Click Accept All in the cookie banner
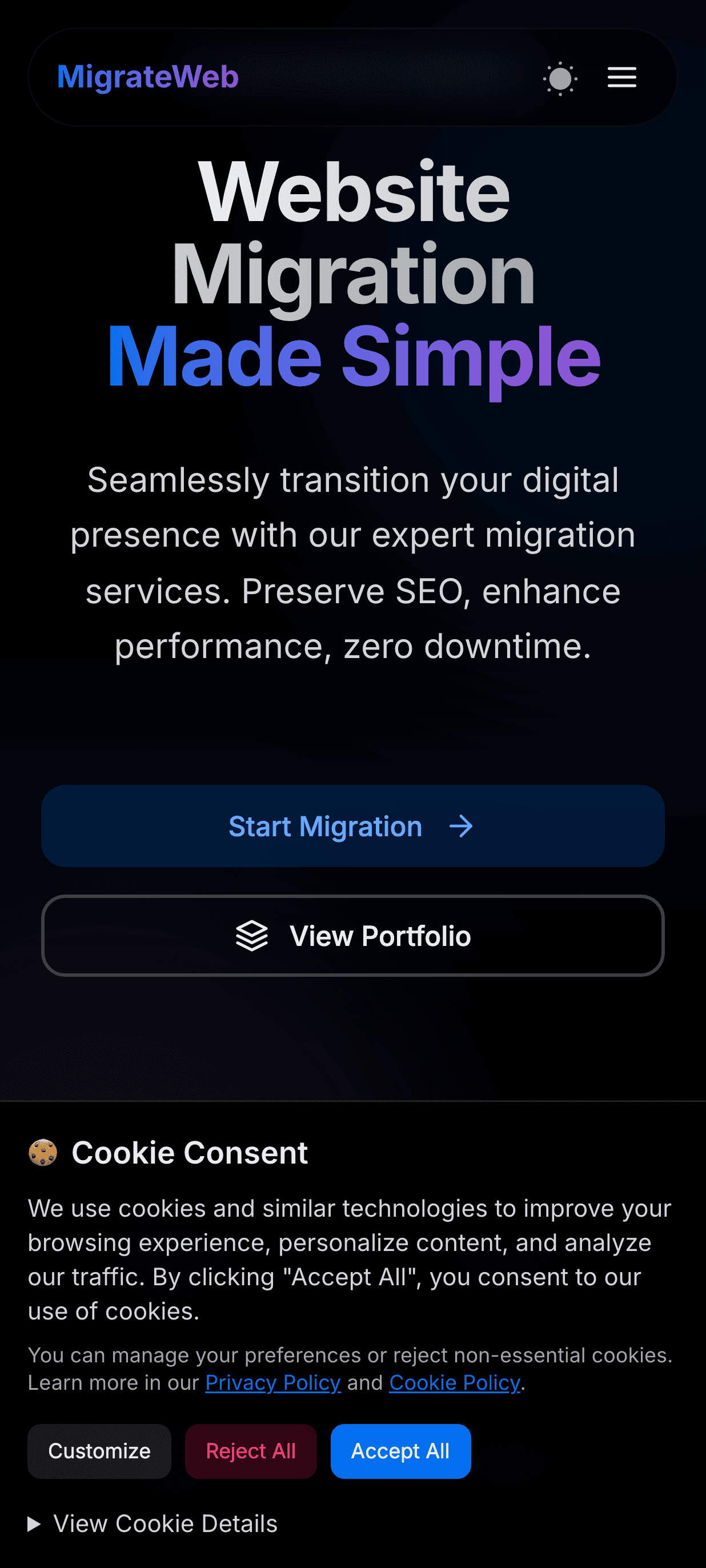The image size is (706, 1568). [x=400, y=1451]
